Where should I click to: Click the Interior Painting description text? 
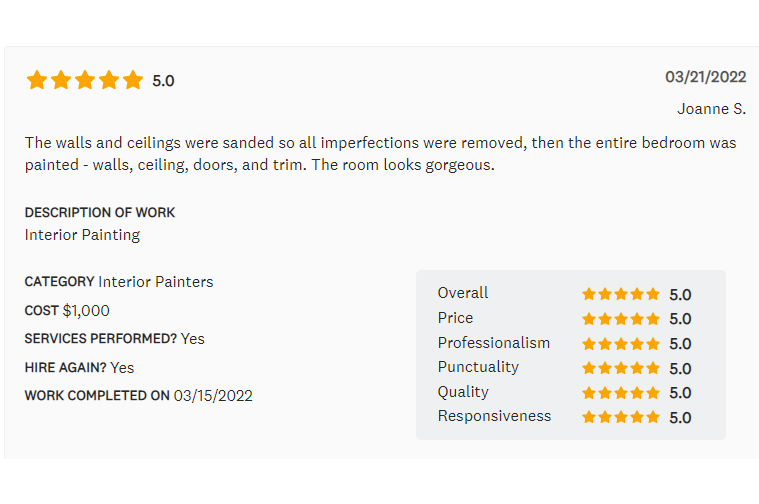pyautogui.click(x=82, y=235)
